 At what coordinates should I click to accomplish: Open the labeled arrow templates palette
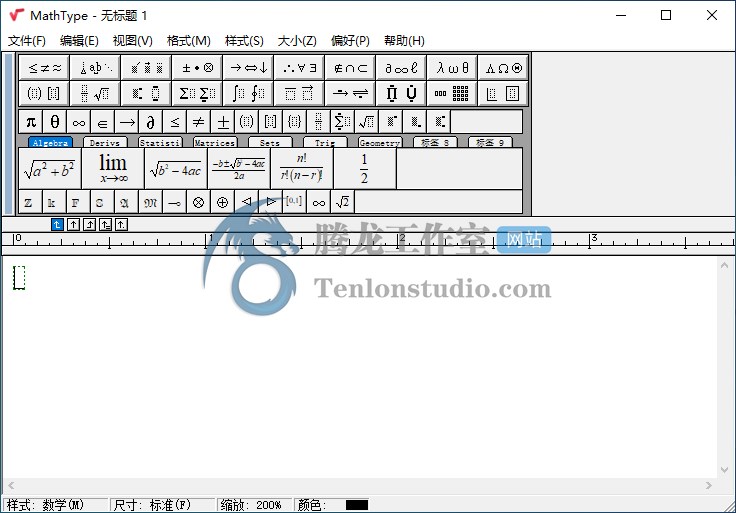tap(350, 93)
